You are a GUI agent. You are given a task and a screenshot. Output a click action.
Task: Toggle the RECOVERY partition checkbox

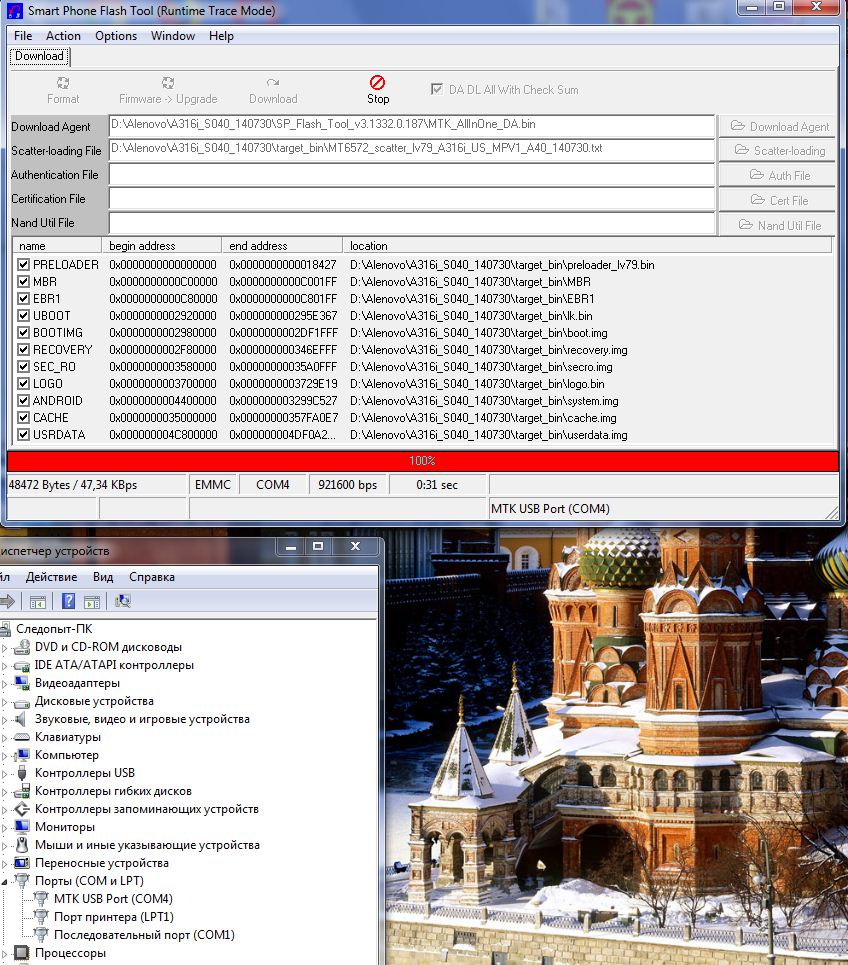click(24, 350)
